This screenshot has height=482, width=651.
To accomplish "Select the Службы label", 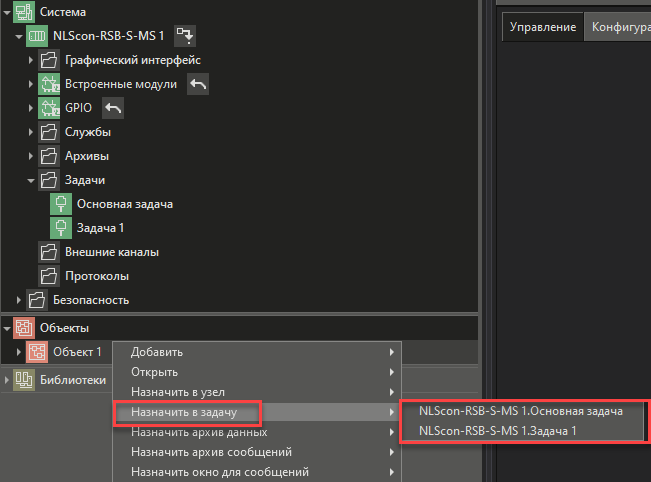I will [x=88, y=132].
